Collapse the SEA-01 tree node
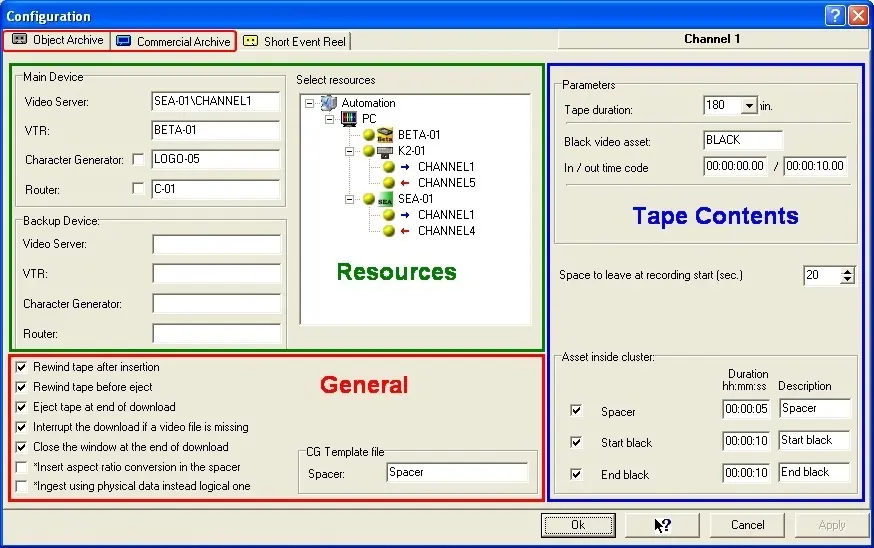Screen dimensions: 874x548 [x=350, y=199]
